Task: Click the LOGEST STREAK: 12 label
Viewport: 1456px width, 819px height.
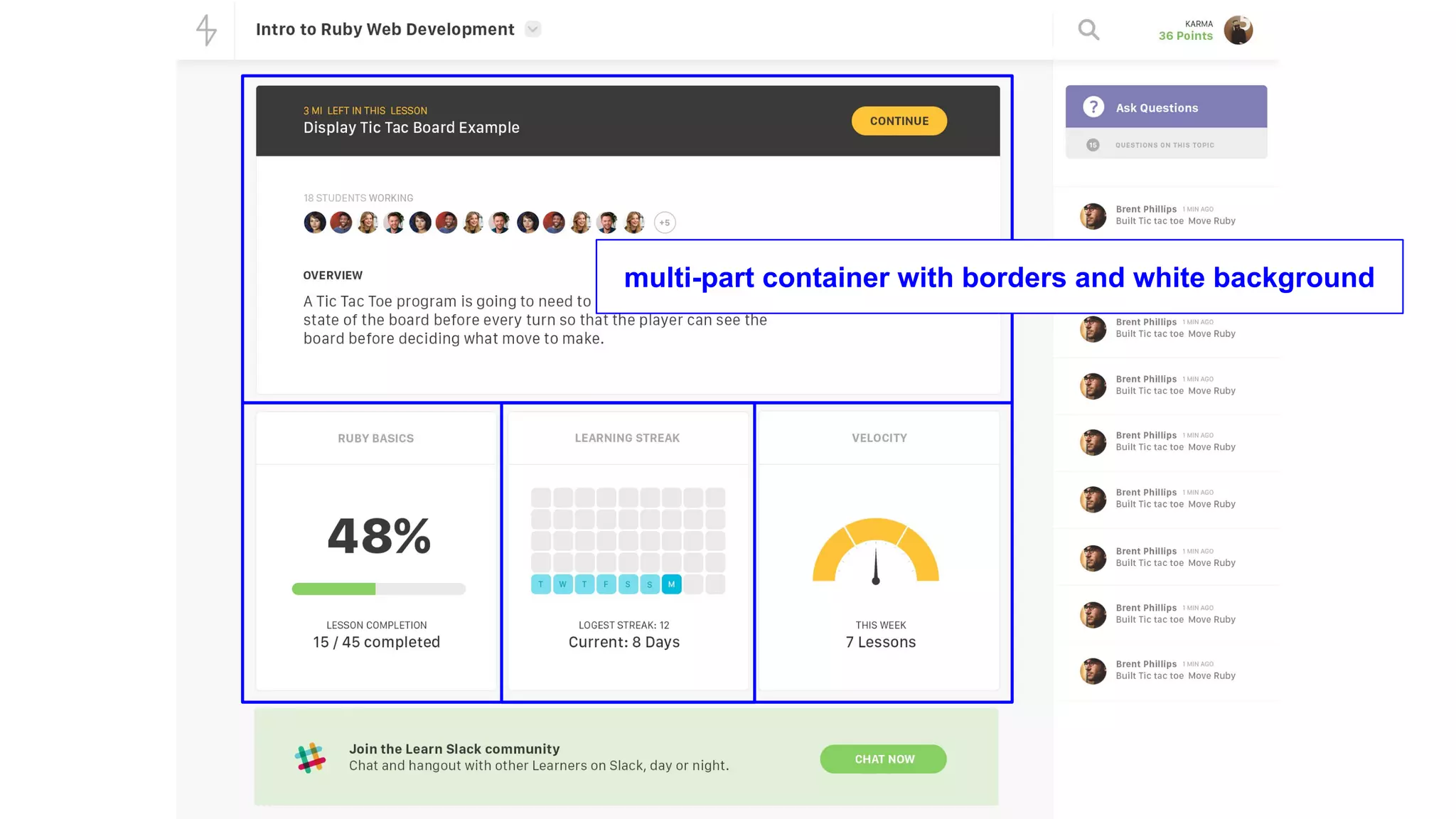Action: pos(623,626)
